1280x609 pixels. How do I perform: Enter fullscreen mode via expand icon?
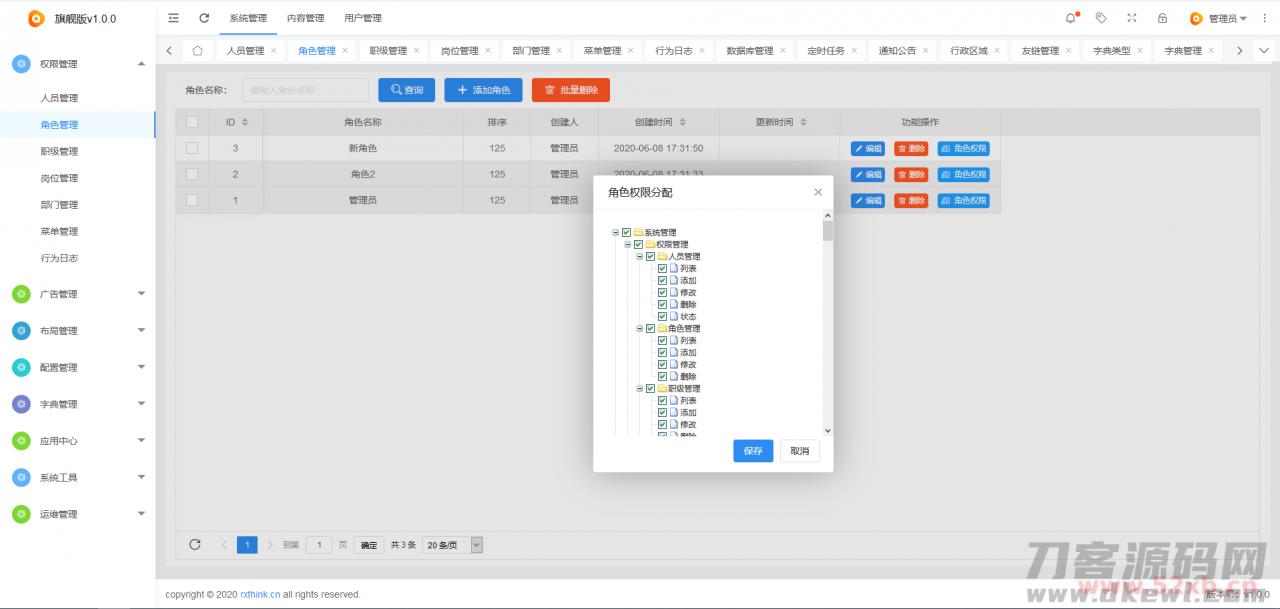point(1132,18)
